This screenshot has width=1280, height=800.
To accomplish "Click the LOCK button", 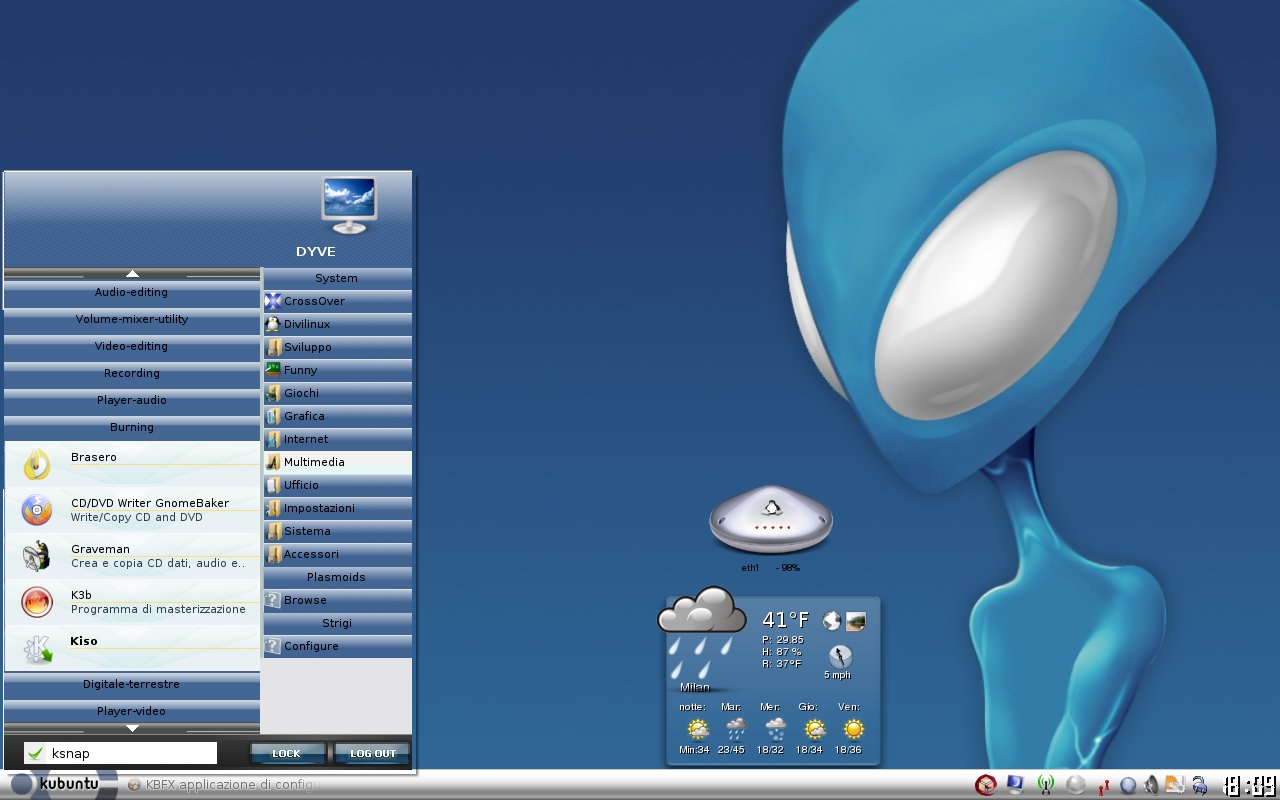I will [287, 753].
